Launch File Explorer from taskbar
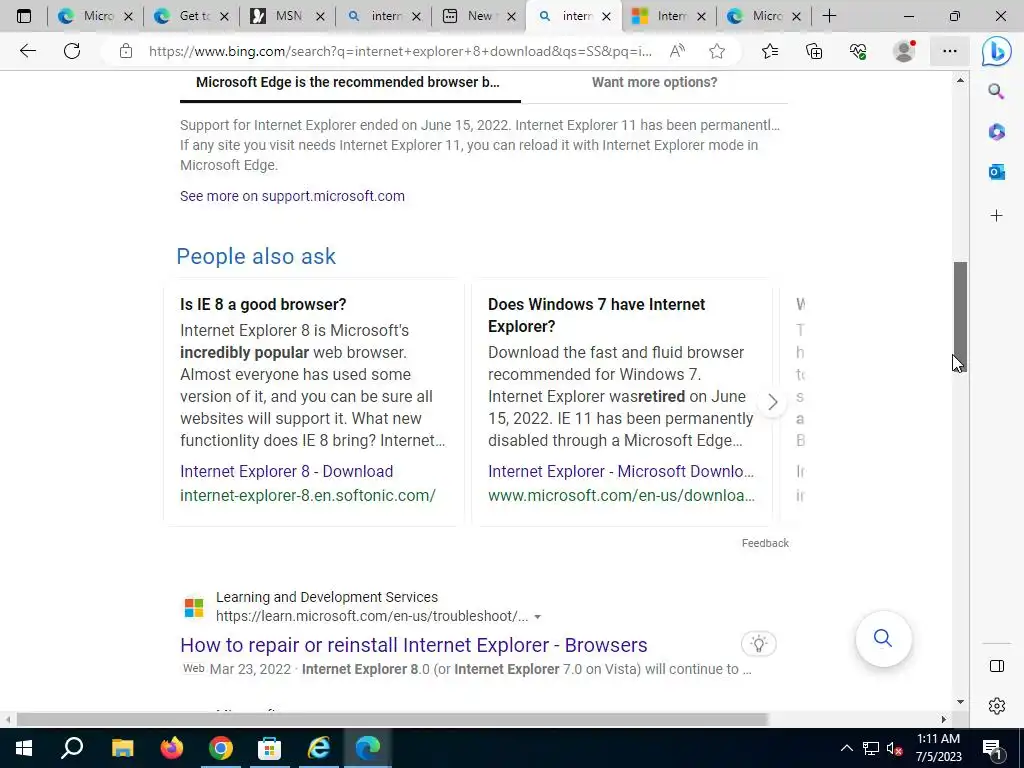This screenshot has width=1024, height=768. click(122, 748)
